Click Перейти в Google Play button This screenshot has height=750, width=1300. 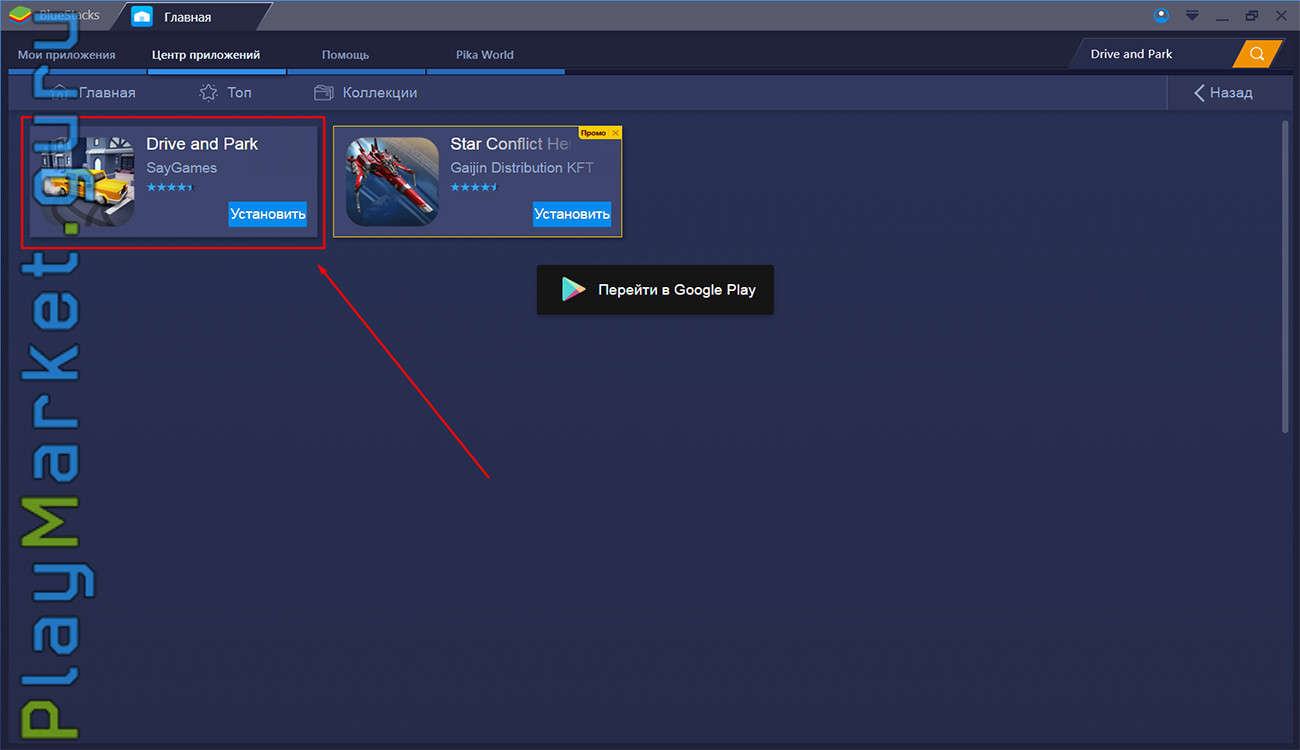[655, 290]
